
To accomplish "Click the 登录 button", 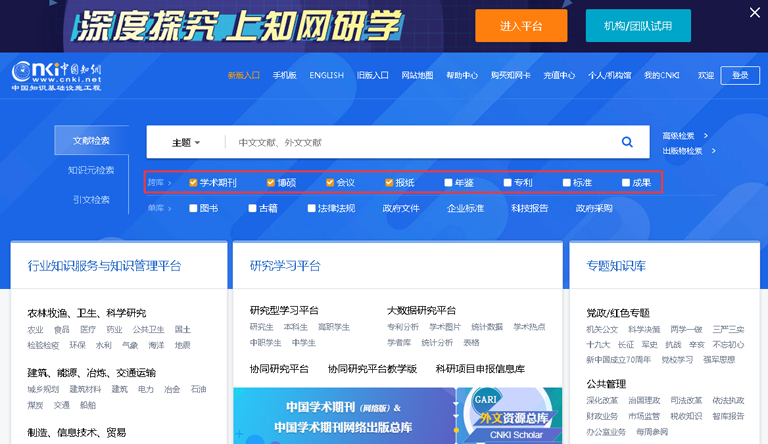I will [x=740, y=75].
